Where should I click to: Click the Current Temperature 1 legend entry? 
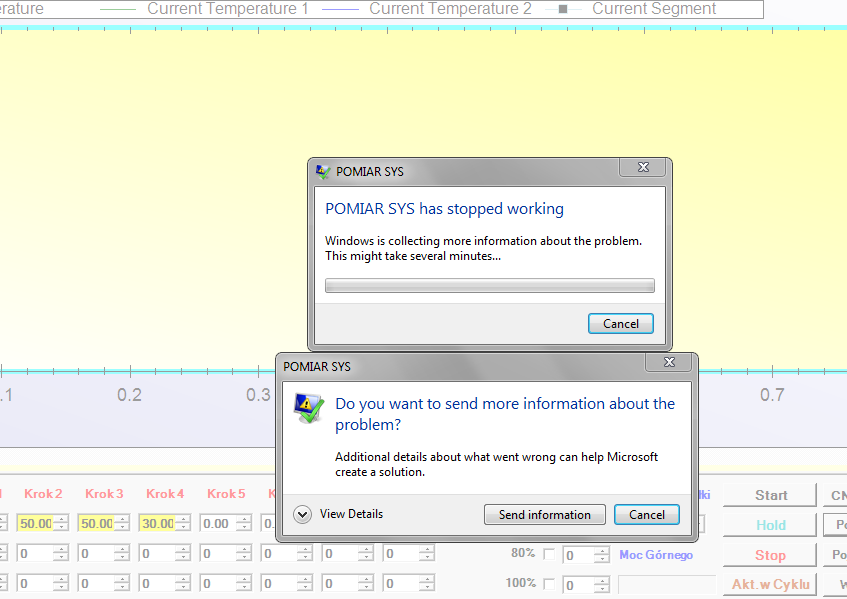pos(205,9)
